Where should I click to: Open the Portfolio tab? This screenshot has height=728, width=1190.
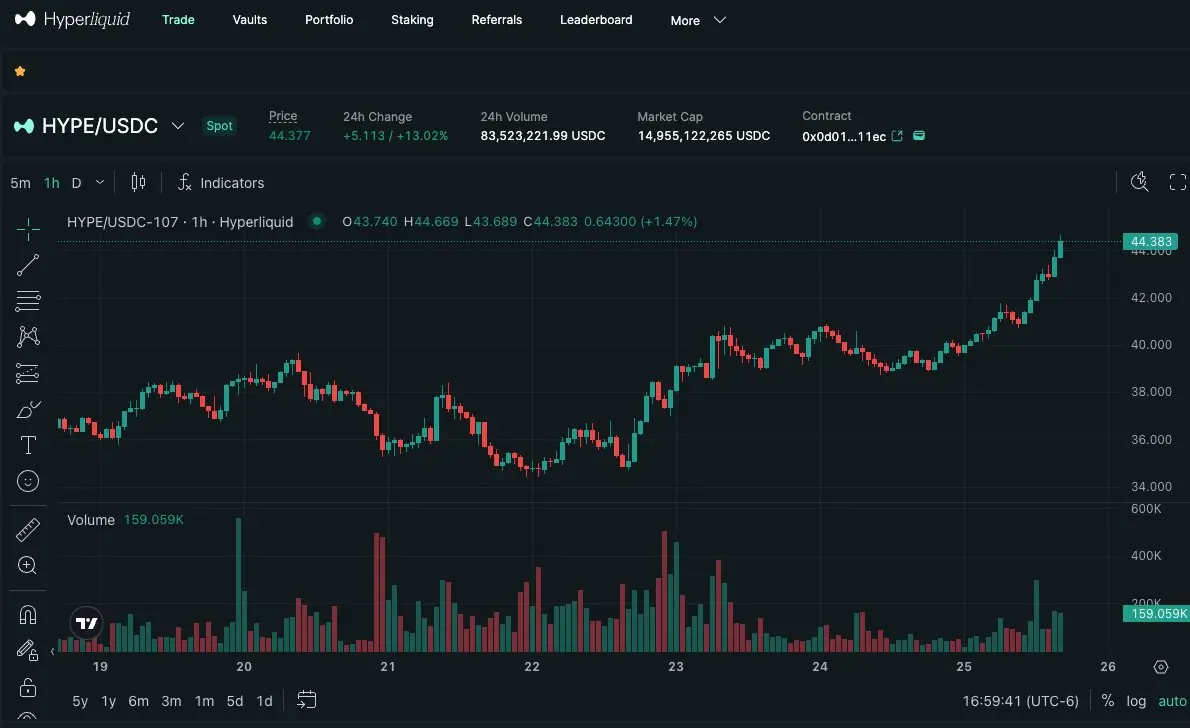pyautogui.click(x=329, y=20)
